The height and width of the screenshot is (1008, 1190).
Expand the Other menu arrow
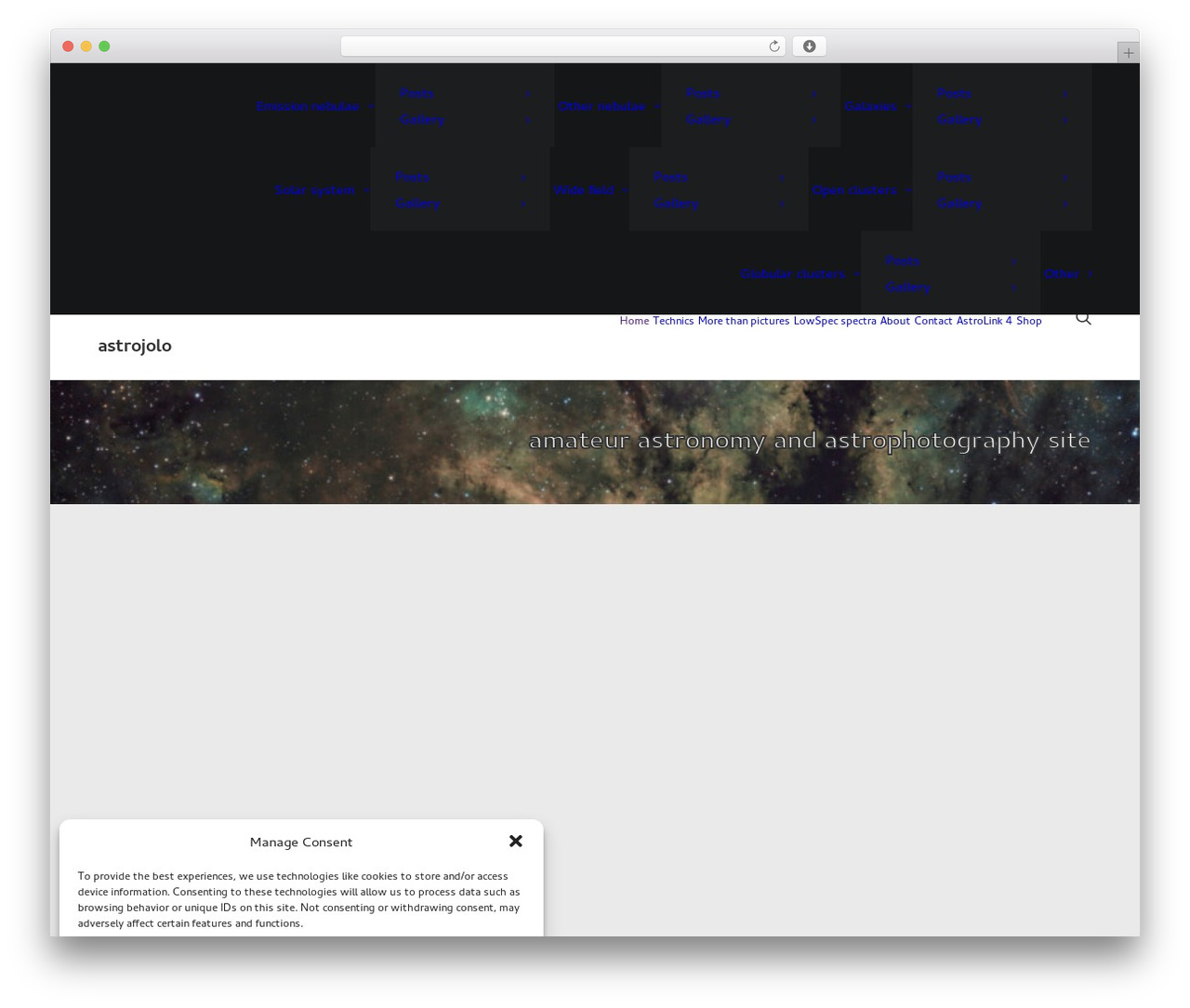coord(1090,273)
